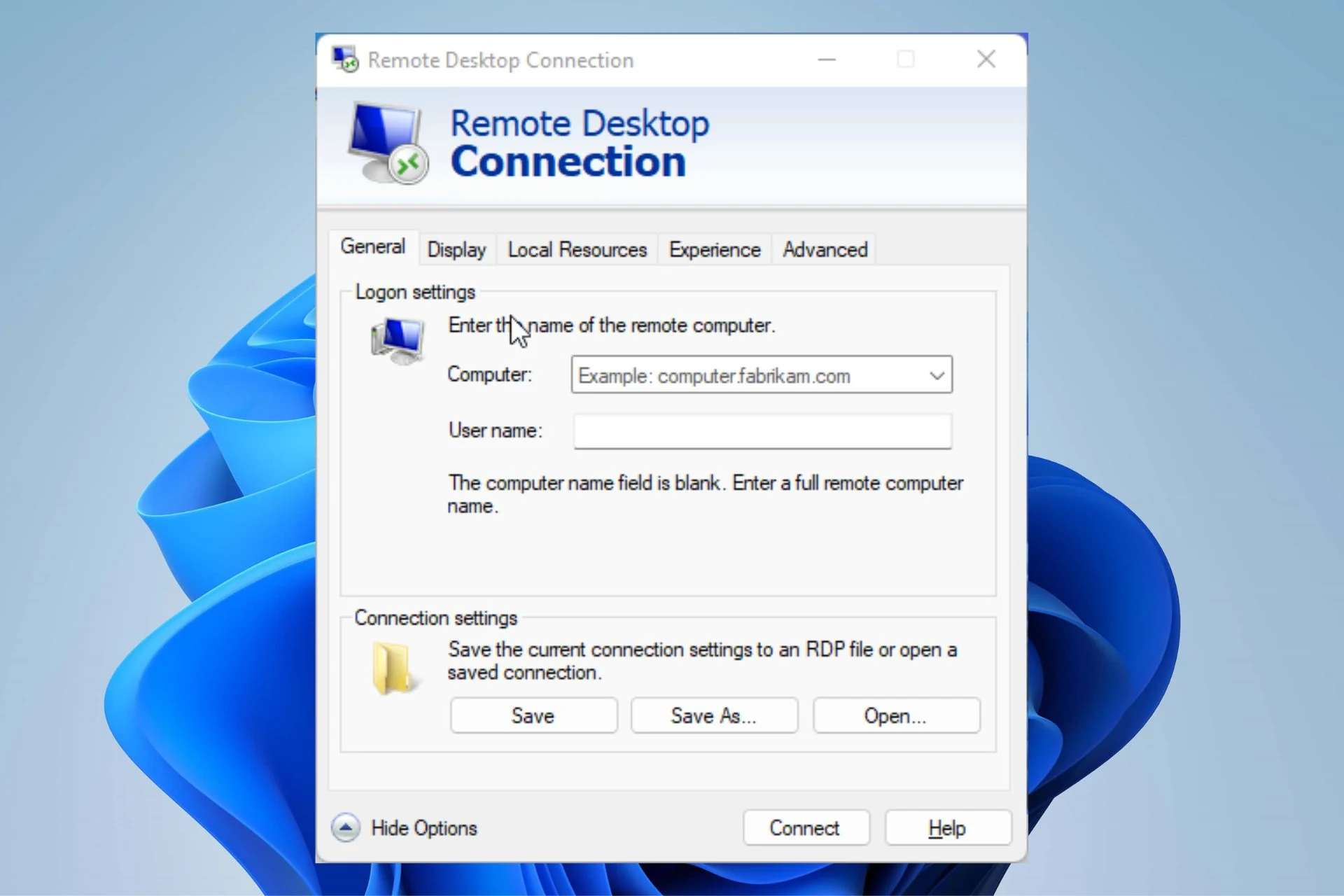This screenshot has width=1344, height=896.
Task: Click the computer icon in Logon settings
Action: point(396,339)
